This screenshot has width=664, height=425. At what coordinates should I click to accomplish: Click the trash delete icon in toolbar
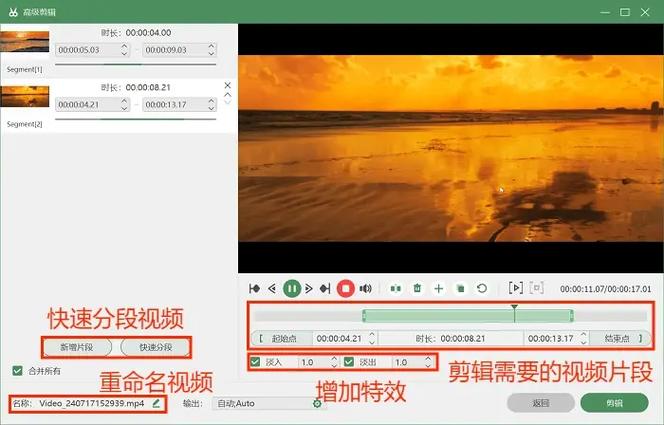click(x=418, y=288)
